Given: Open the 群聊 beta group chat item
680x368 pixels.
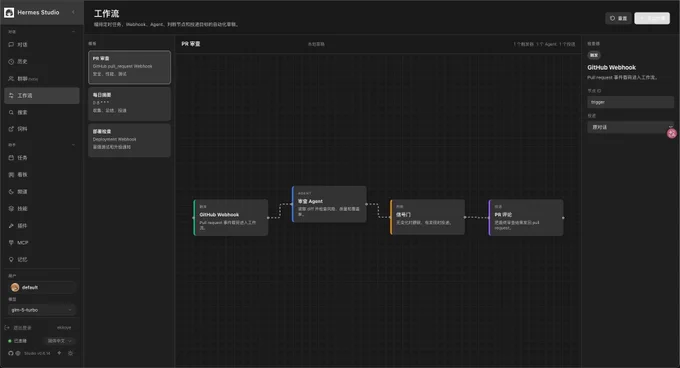Looking at the screenshot, I should pyautogui.click(x=42, y=78).
